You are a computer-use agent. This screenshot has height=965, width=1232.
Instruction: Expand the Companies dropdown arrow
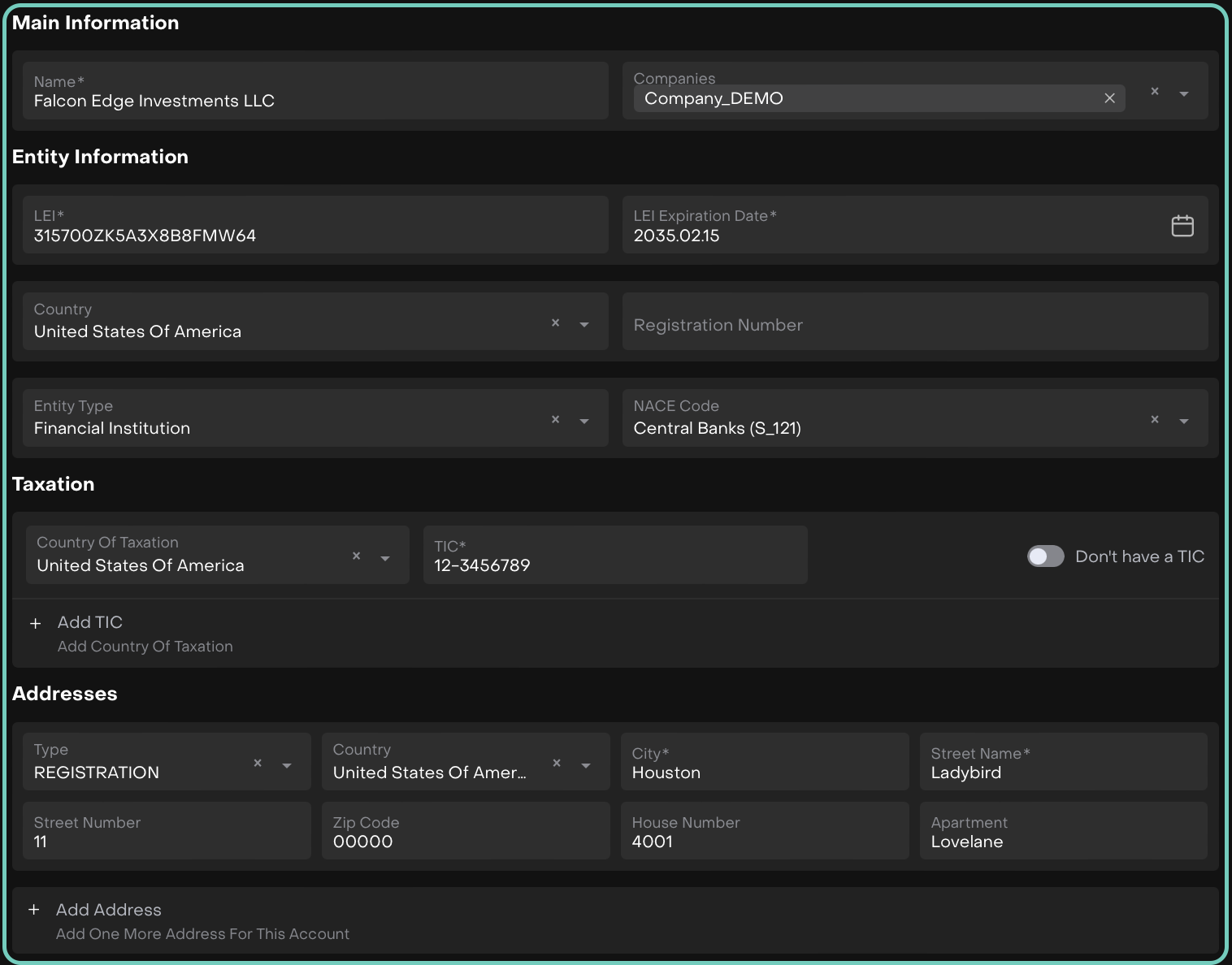point(1184,94)
